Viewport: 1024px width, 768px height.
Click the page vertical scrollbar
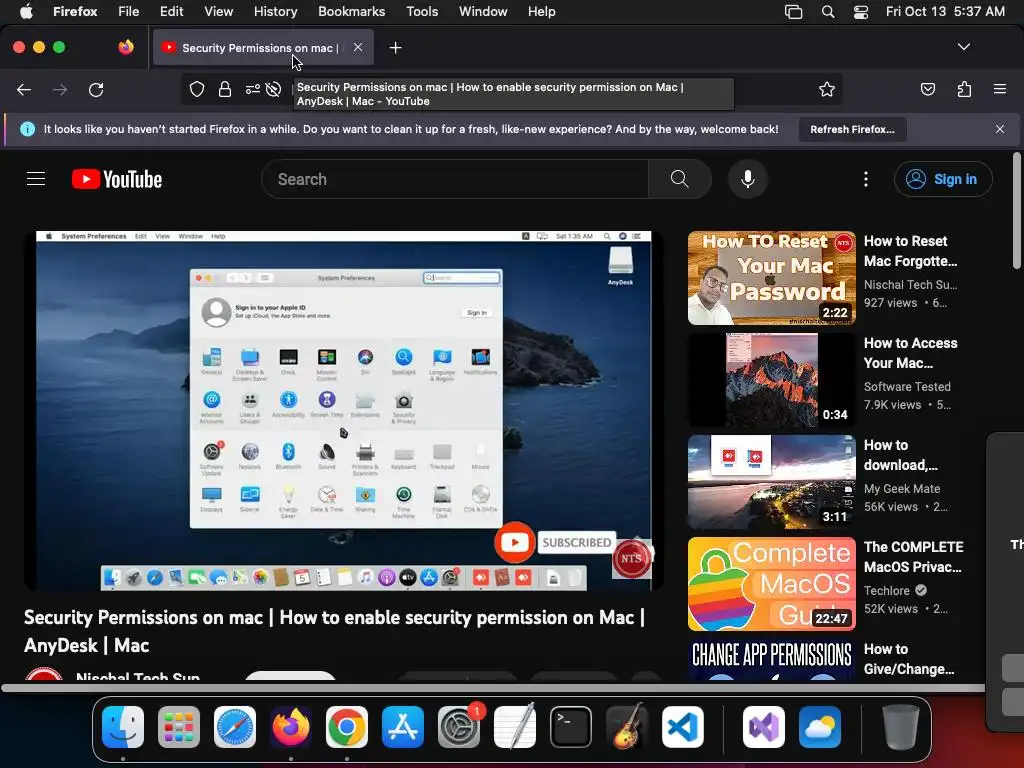pyautogui.click(x=1017, y=210)
